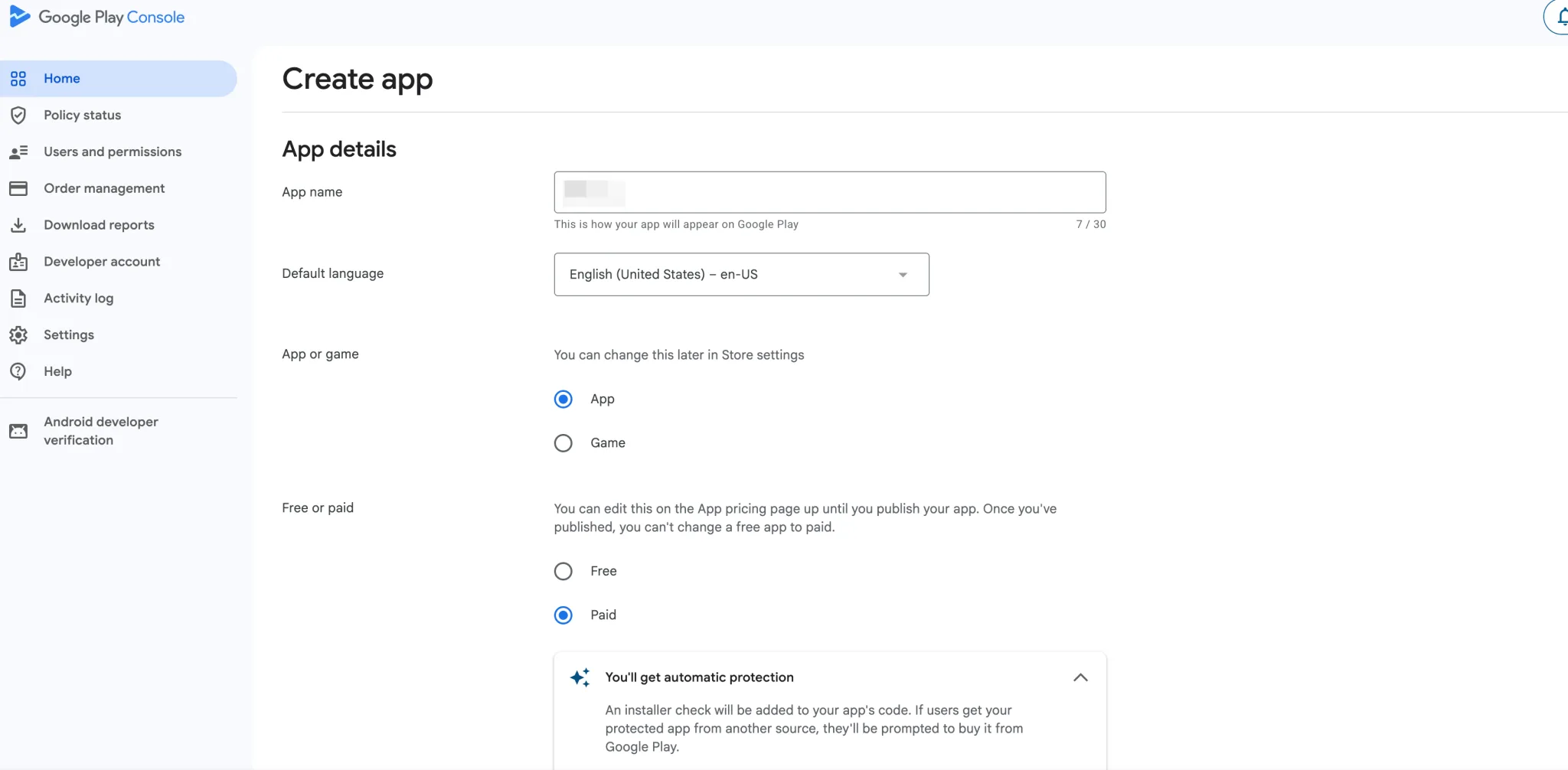
Task: Select the App radio button
Action: (563, 399)
